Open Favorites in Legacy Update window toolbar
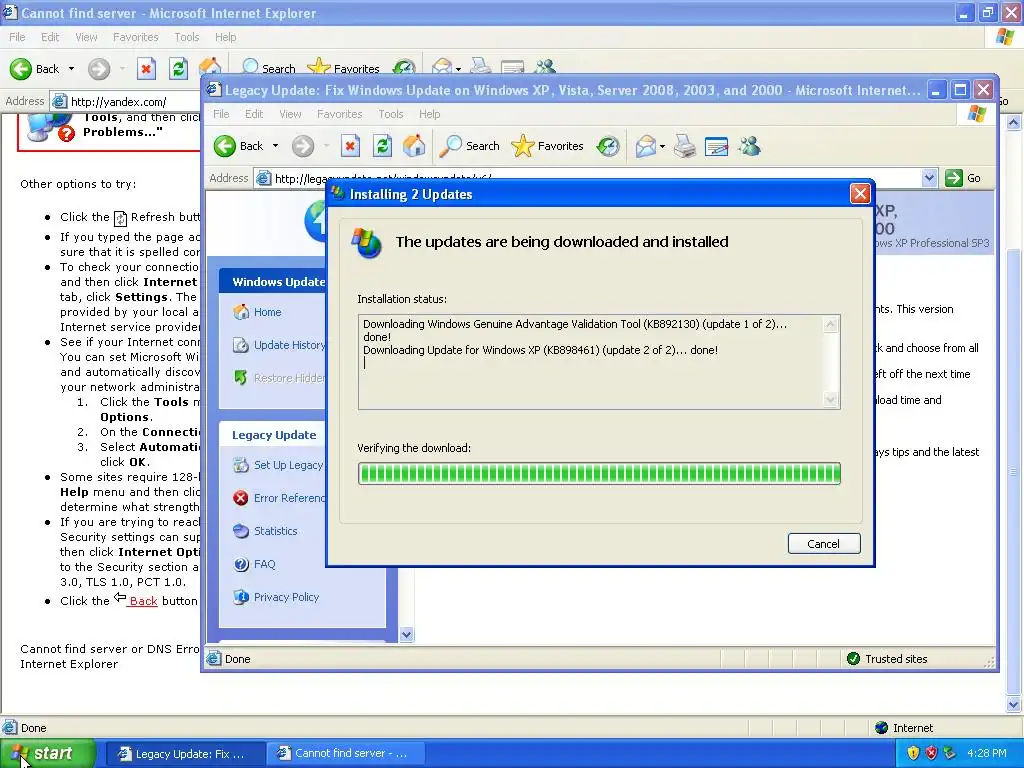The width and height of the screenshot is (1024, 768). pos(547,146)
